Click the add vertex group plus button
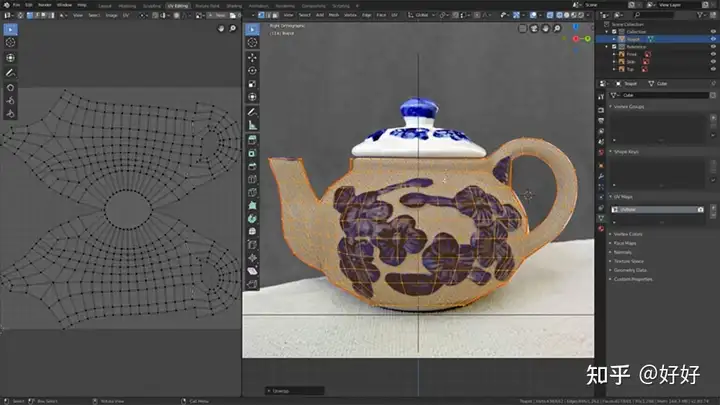 [x=713, y=117]
